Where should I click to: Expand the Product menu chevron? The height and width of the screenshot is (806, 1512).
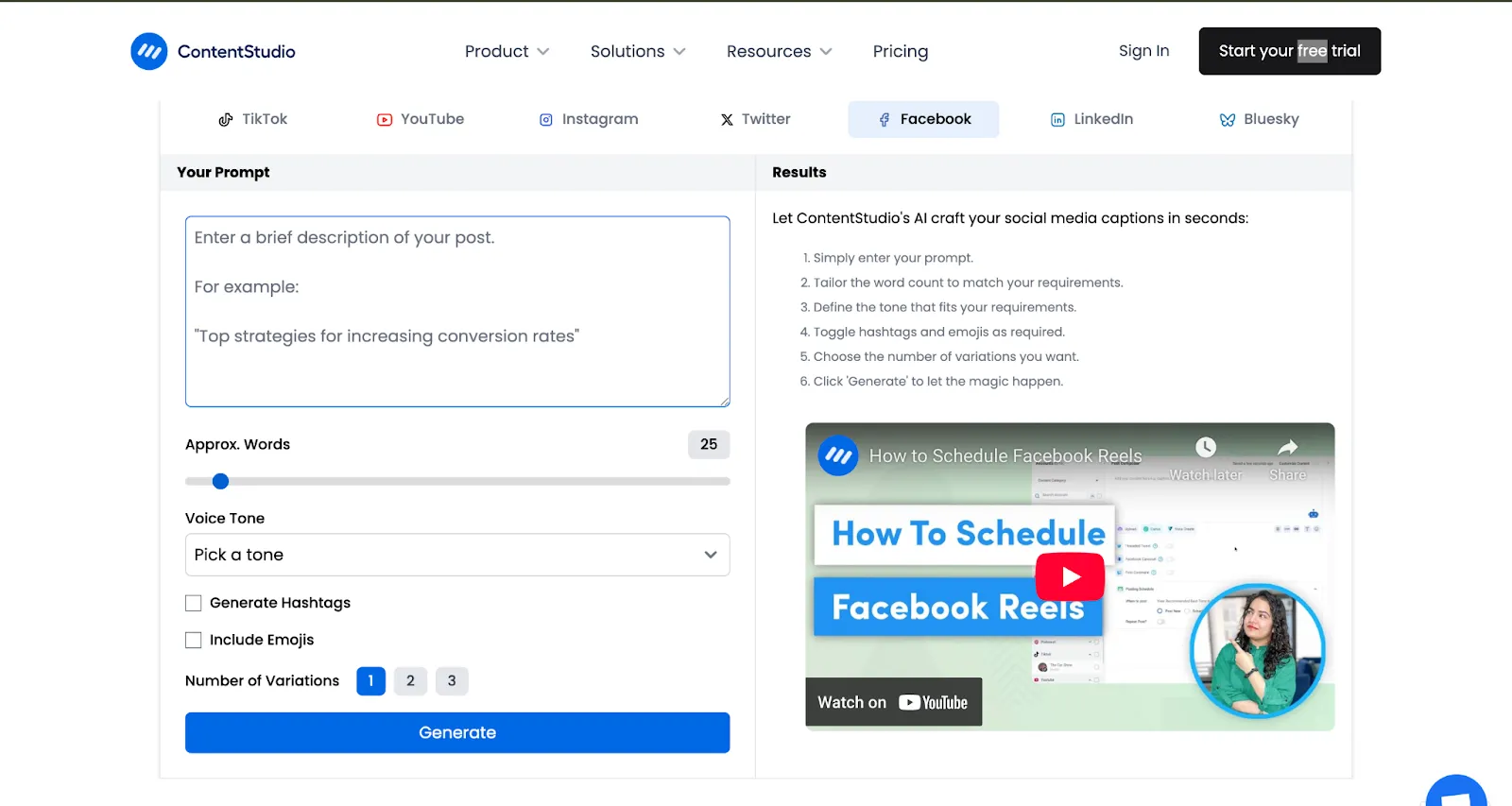click(x=543, y=52)
